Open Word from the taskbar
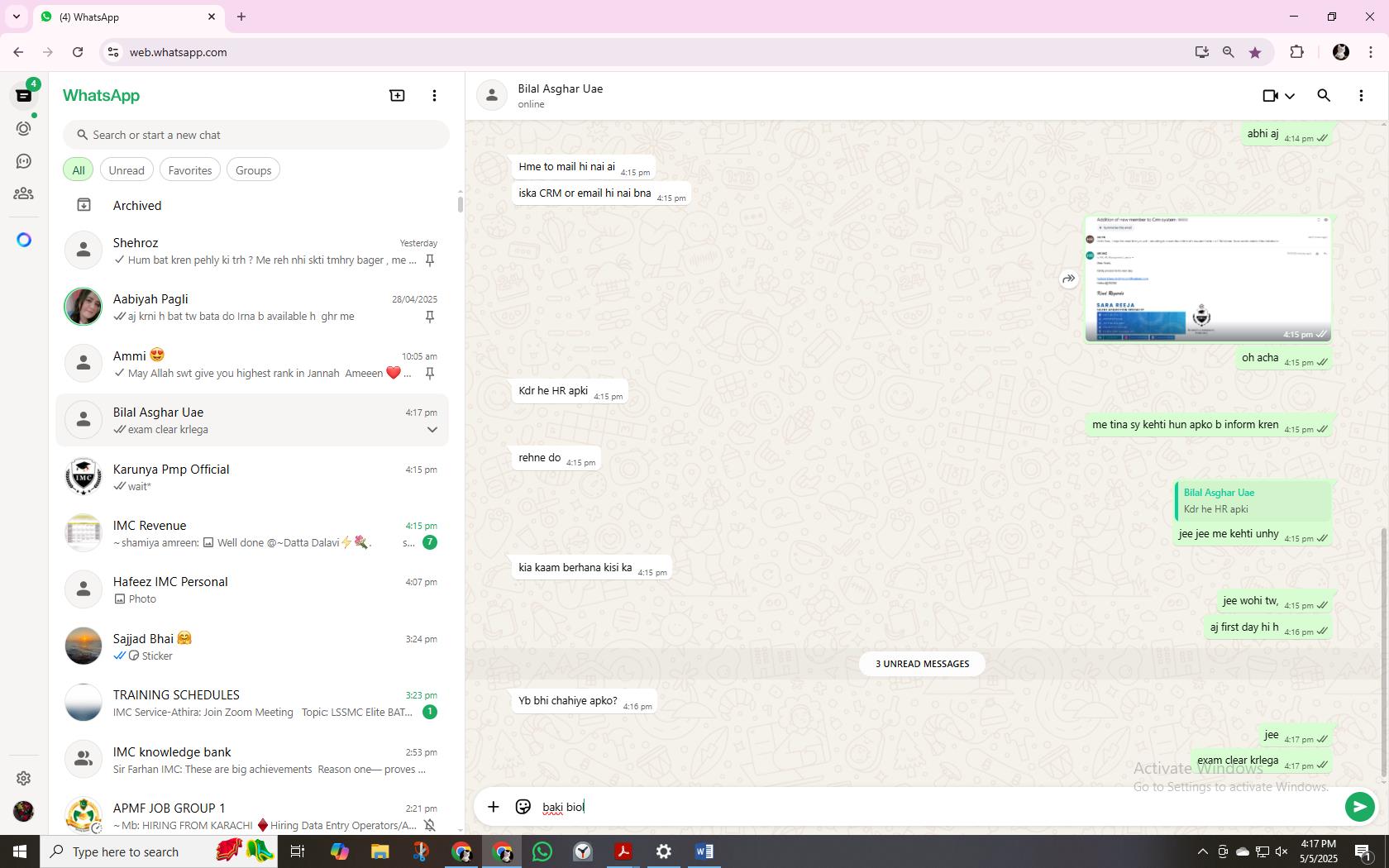 (x=704, y=851)
